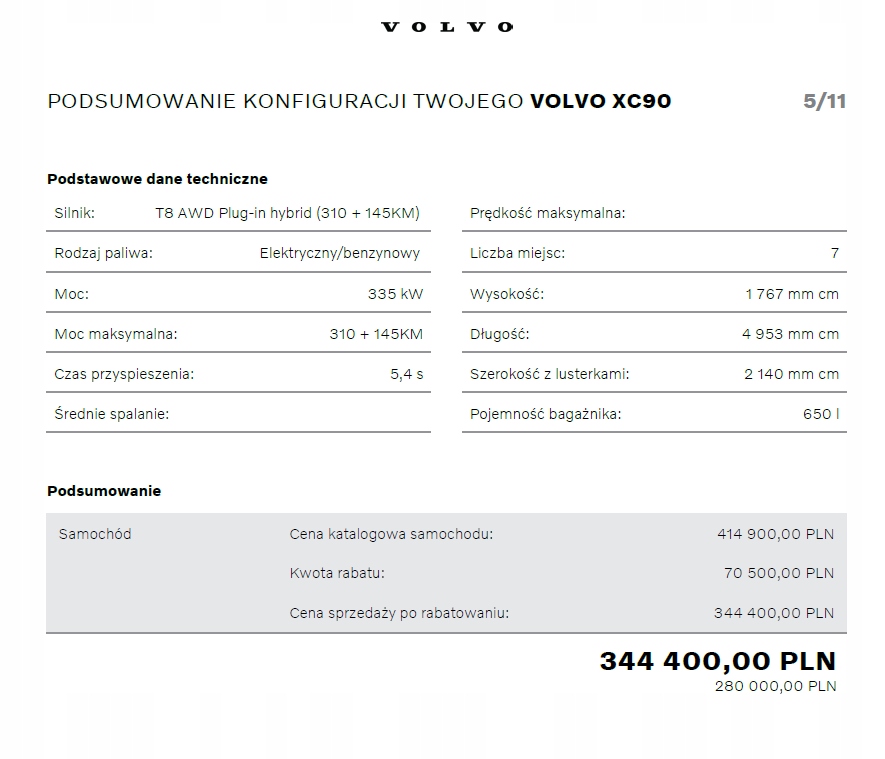
Task: Click the 335 kW power value
Action: pyautogui.click(x=395, y=294)
